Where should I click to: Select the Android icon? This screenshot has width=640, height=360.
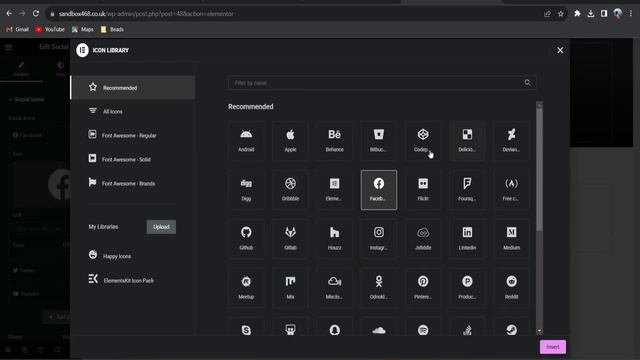(x=246, y=140)
